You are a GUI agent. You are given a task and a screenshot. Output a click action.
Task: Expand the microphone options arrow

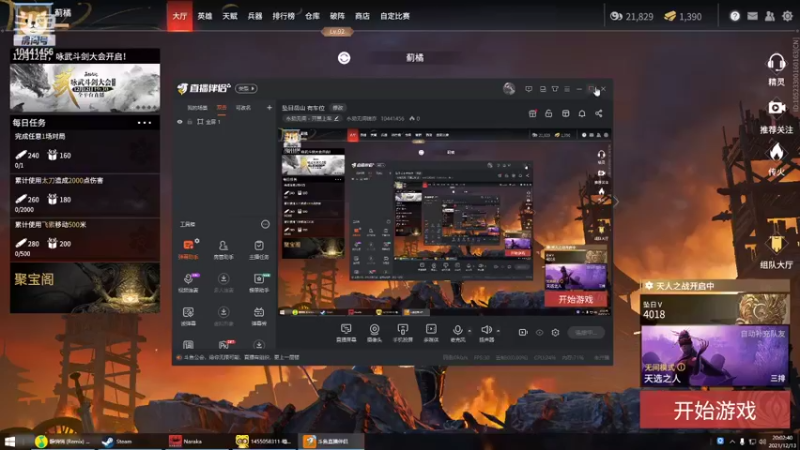(x=469, y=331)
